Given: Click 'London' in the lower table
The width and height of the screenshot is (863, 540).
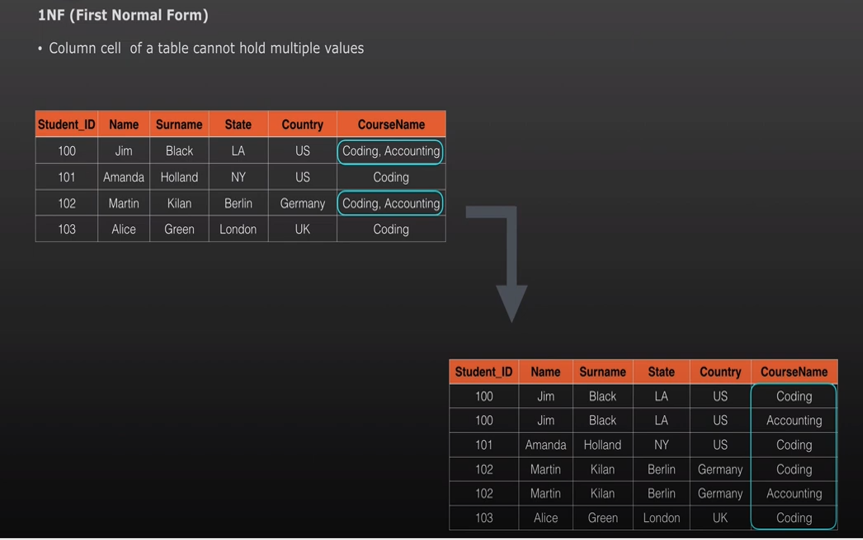Looking at the screenshot, I should [x=661, y=518].
